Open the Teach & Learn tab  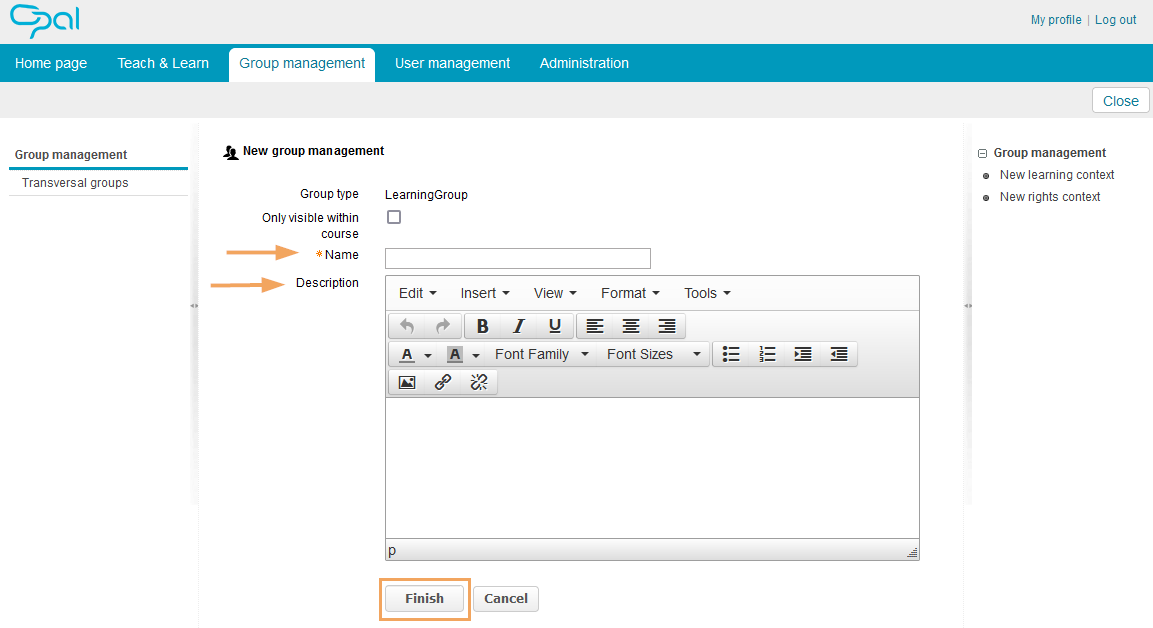(163, 63)
